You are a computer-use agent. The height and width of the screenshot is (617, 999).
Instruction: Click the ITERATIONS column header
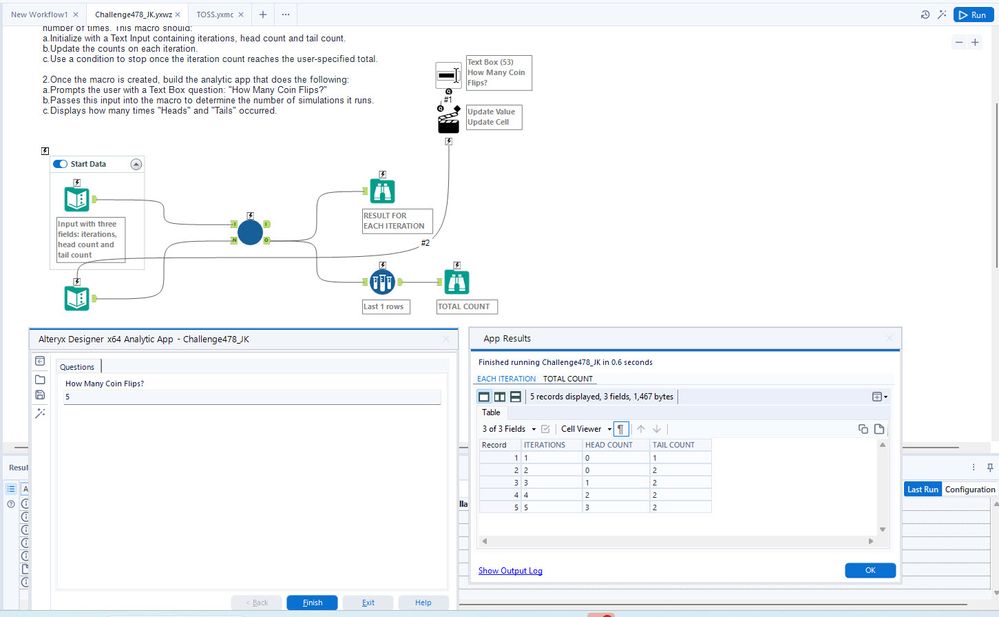551,445
